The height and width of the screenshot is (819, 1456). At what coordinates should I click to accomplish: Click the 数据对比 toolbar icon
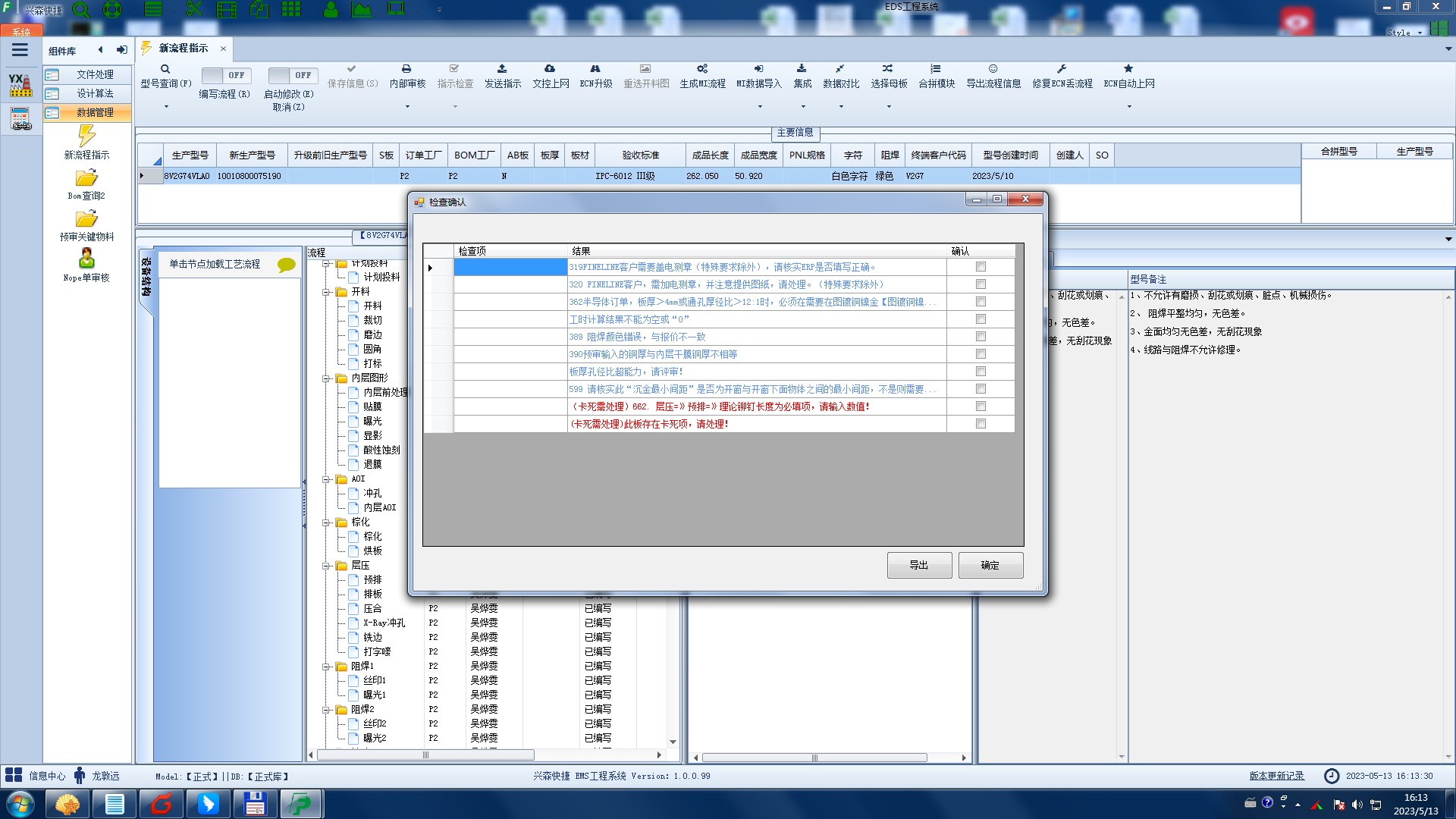point(840,69)
